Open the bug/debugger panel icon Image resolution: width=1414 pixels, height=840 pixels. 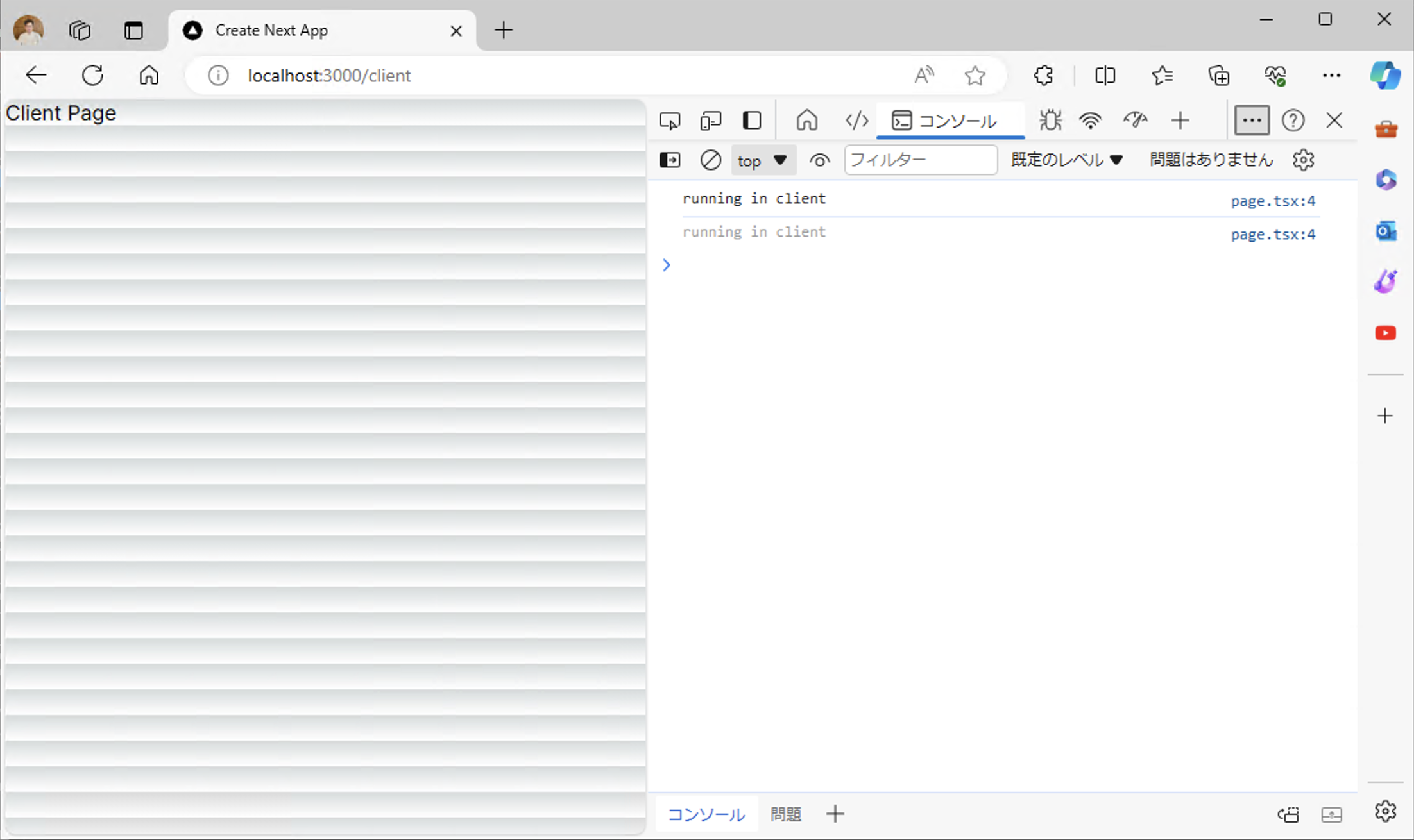coord(1050,120)
